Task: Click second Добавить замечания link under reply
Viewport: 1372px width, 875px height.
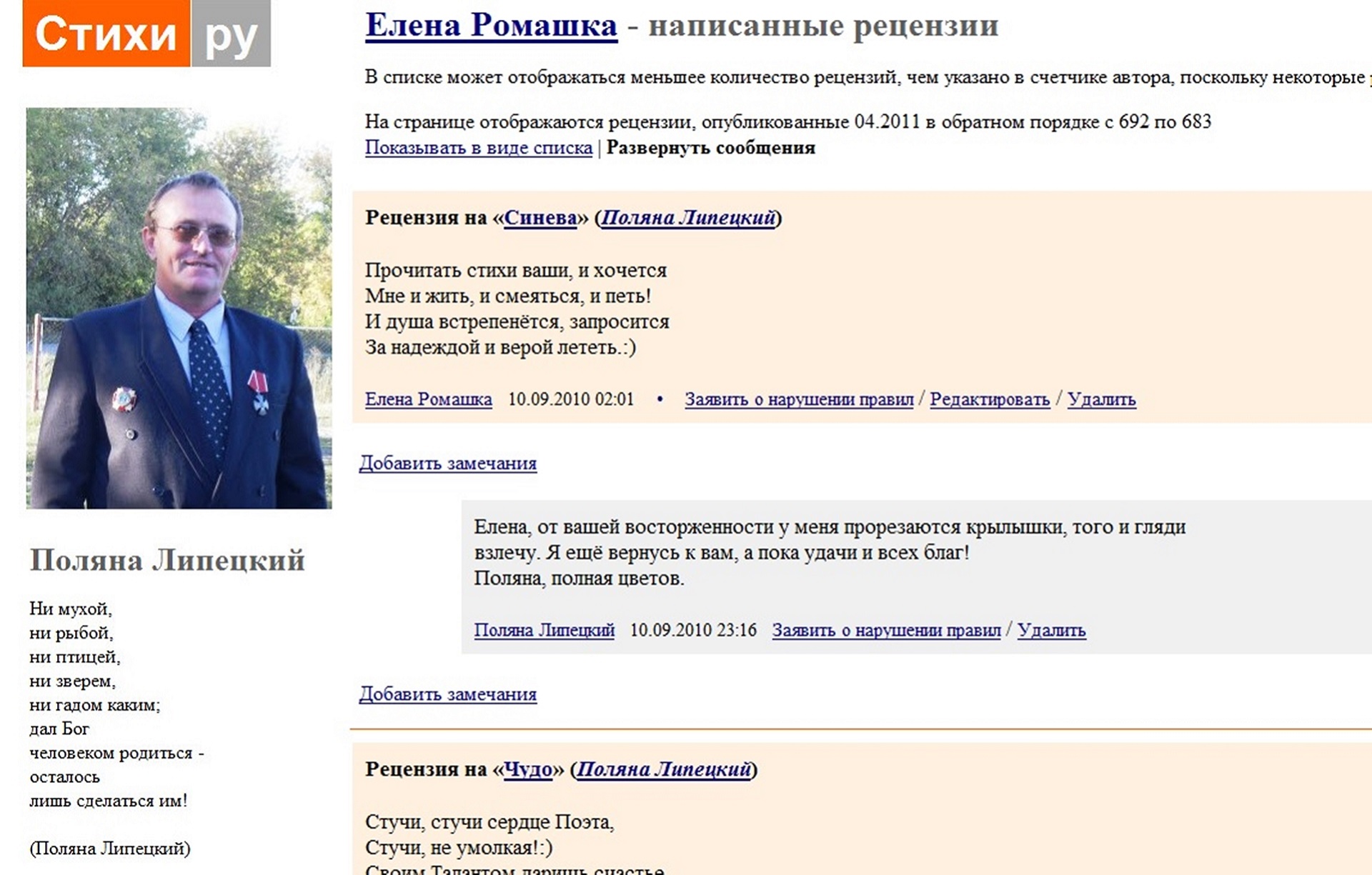Action: [447, 694]
